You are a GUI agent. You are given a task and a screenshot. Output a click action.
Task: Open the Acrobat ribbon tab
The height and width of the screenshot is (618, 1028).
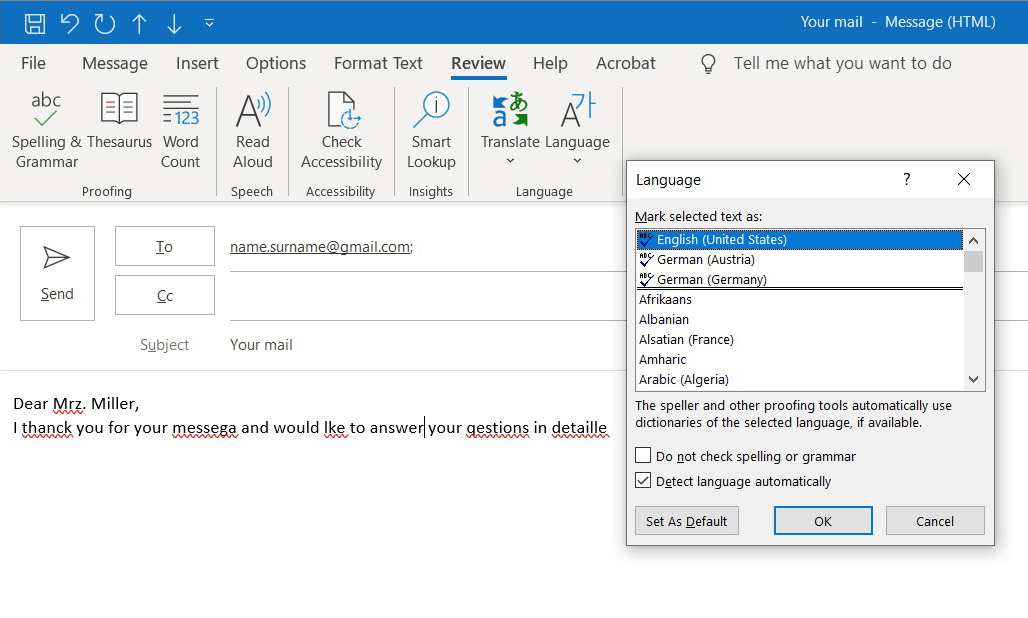625,63
